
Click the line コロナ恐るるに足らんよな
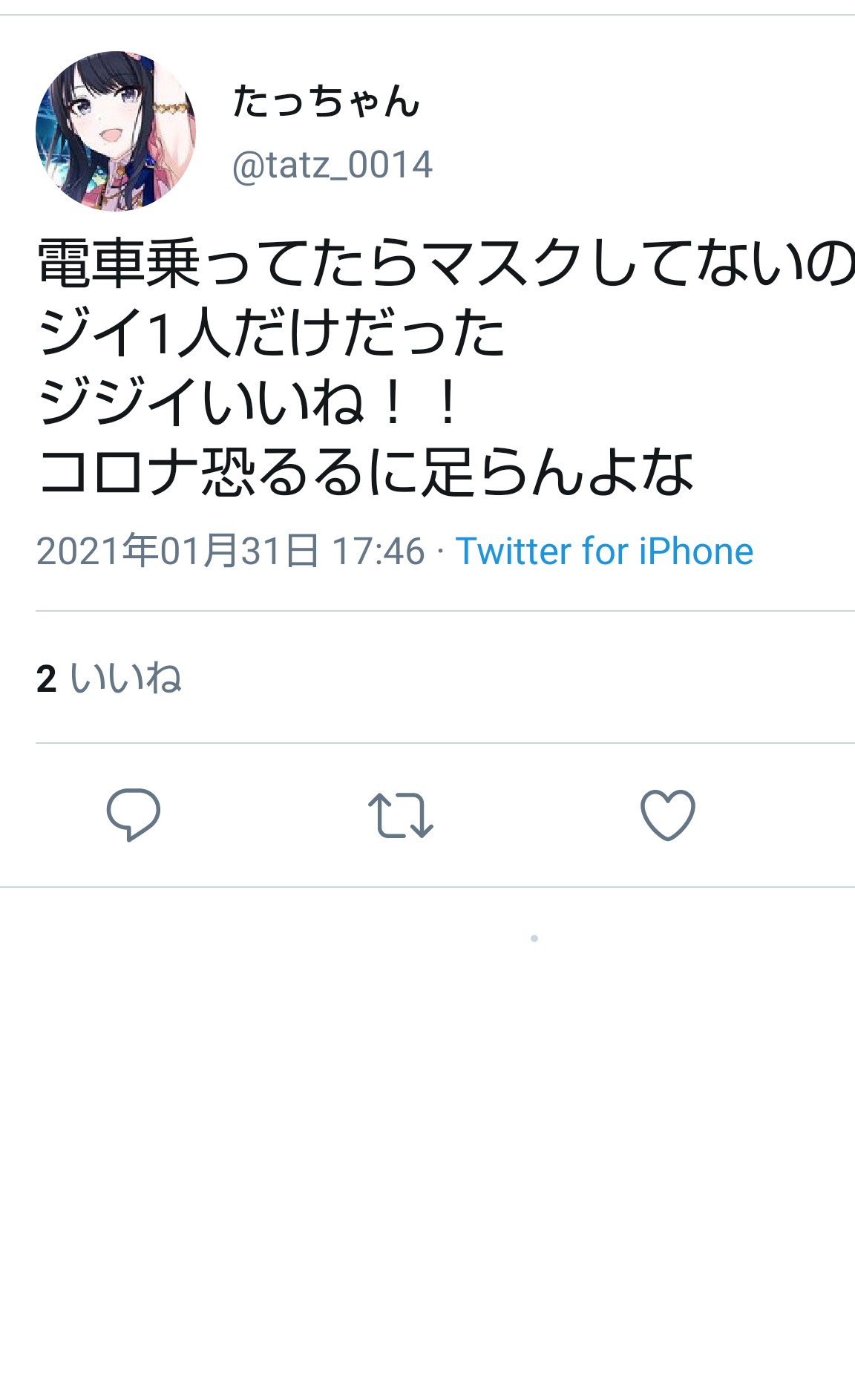click(x=366, y=473)
